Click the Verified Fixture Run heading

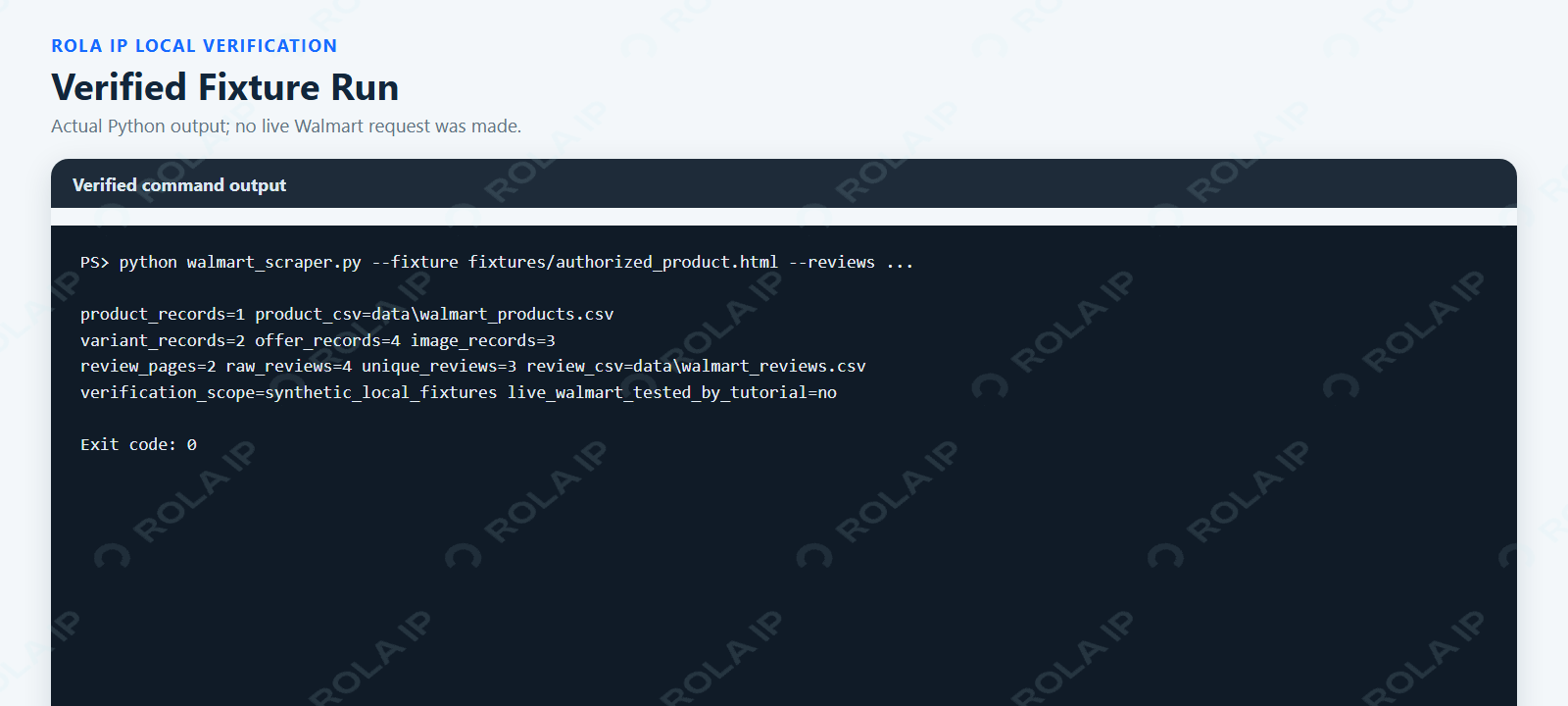click(x=224, y=87)
